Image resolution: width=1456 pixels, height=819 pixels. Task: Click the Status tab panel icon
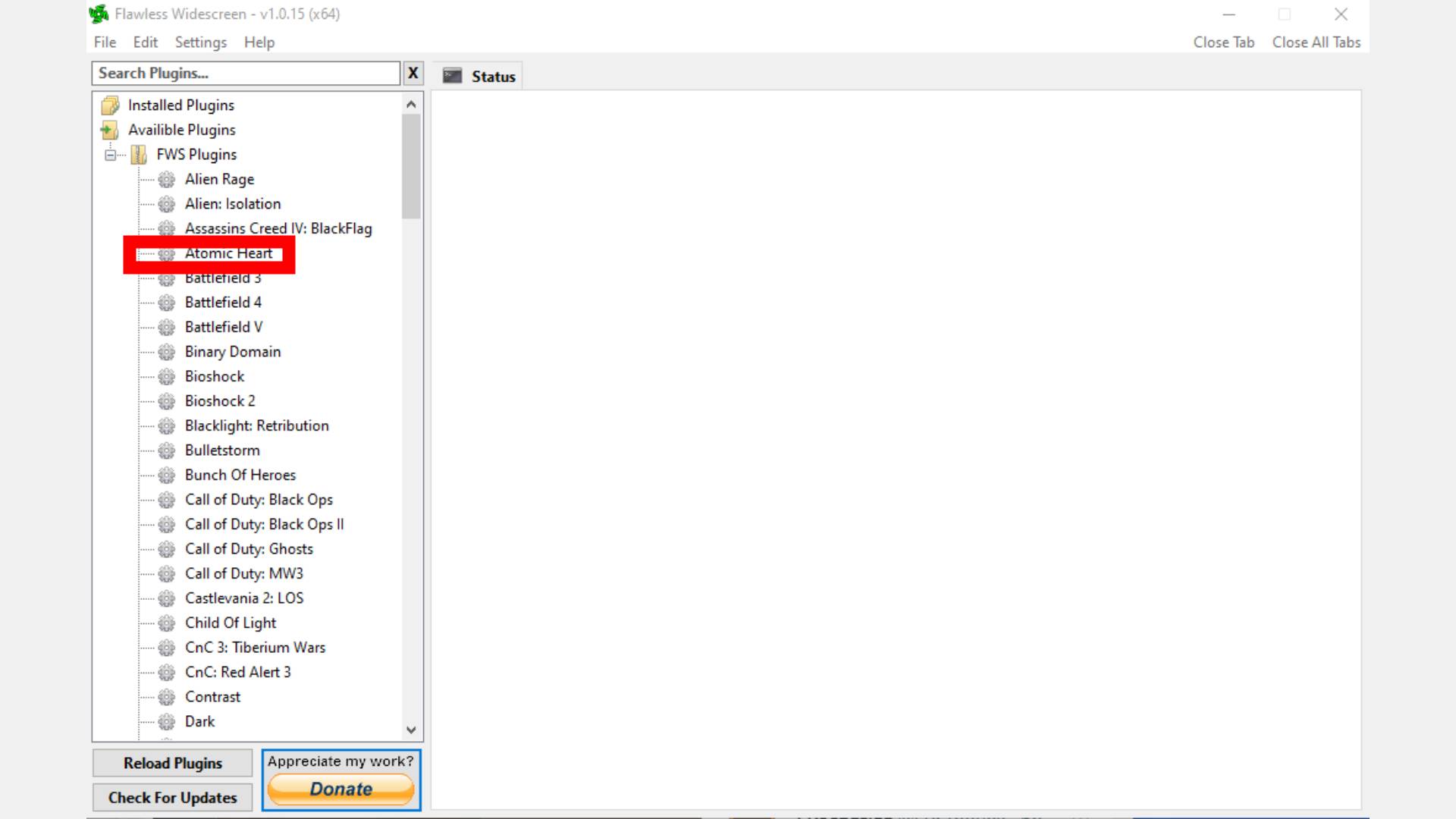tap(452, 75)
